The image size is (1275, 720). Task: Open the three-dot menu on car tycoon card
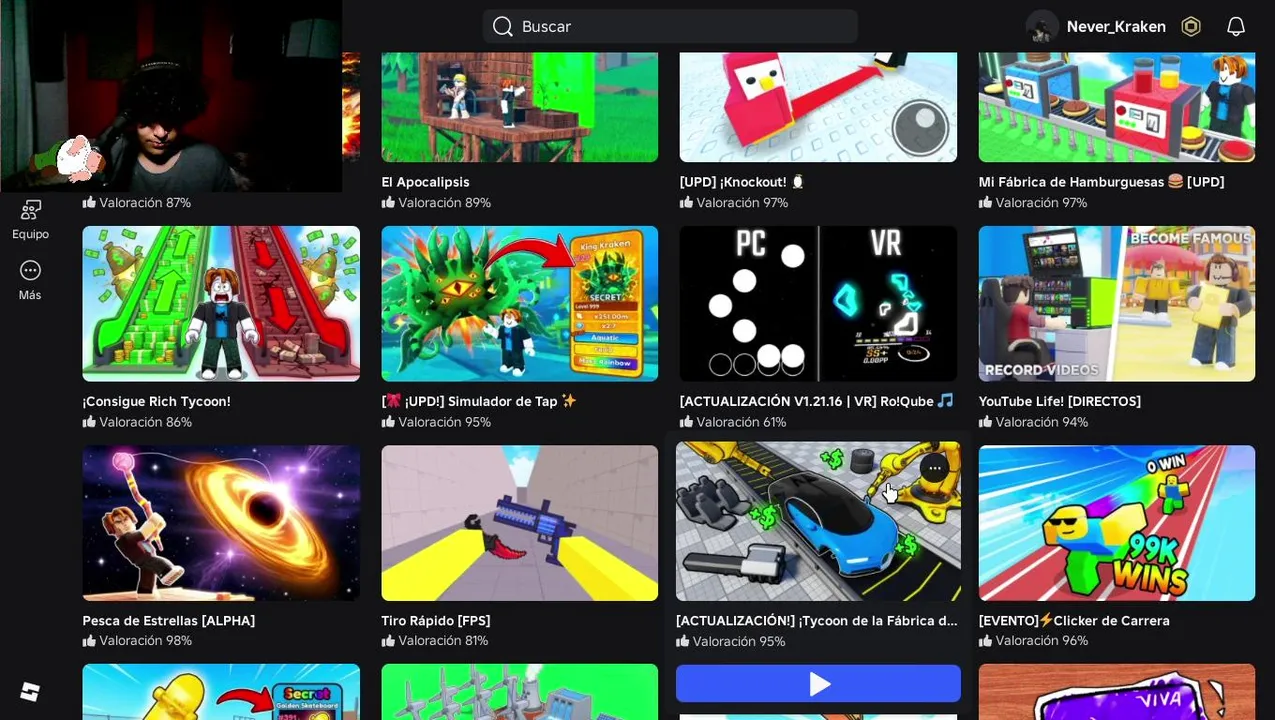(x=934, y=468)
